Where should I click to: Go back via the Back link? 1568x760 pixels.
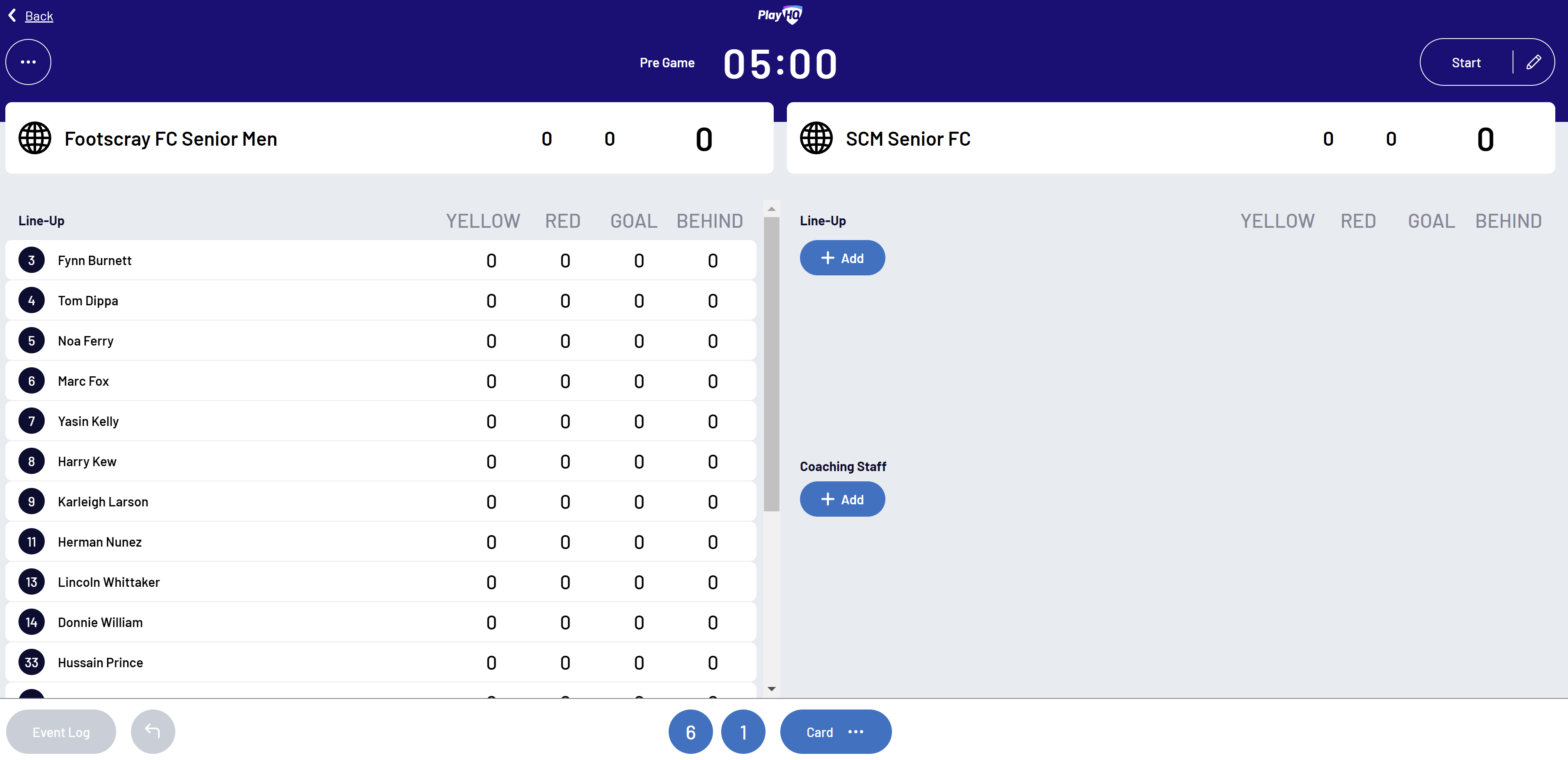(39, 16)
